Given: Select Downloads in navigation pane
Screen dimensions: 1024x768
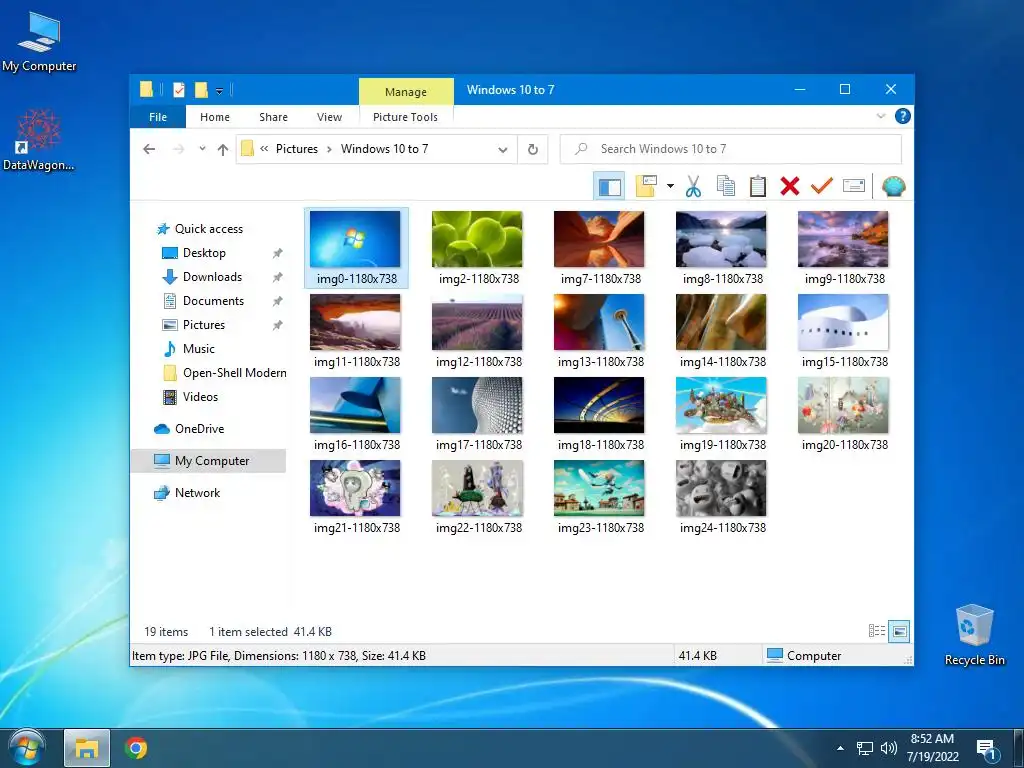Looking at the screenshot, I should [x=212, y=277].
